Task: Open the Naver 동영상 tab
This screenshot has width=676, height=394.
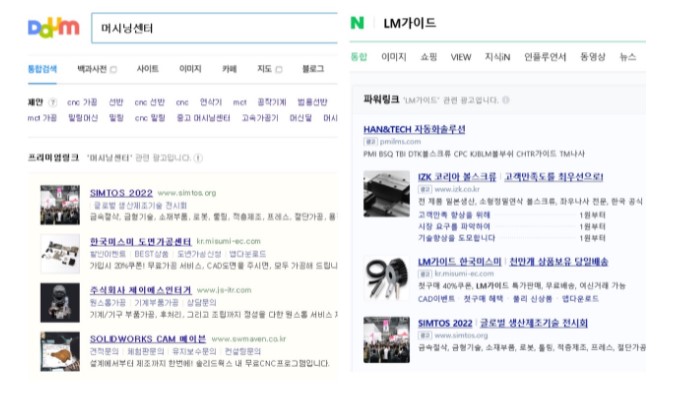Action: [593, 57]
